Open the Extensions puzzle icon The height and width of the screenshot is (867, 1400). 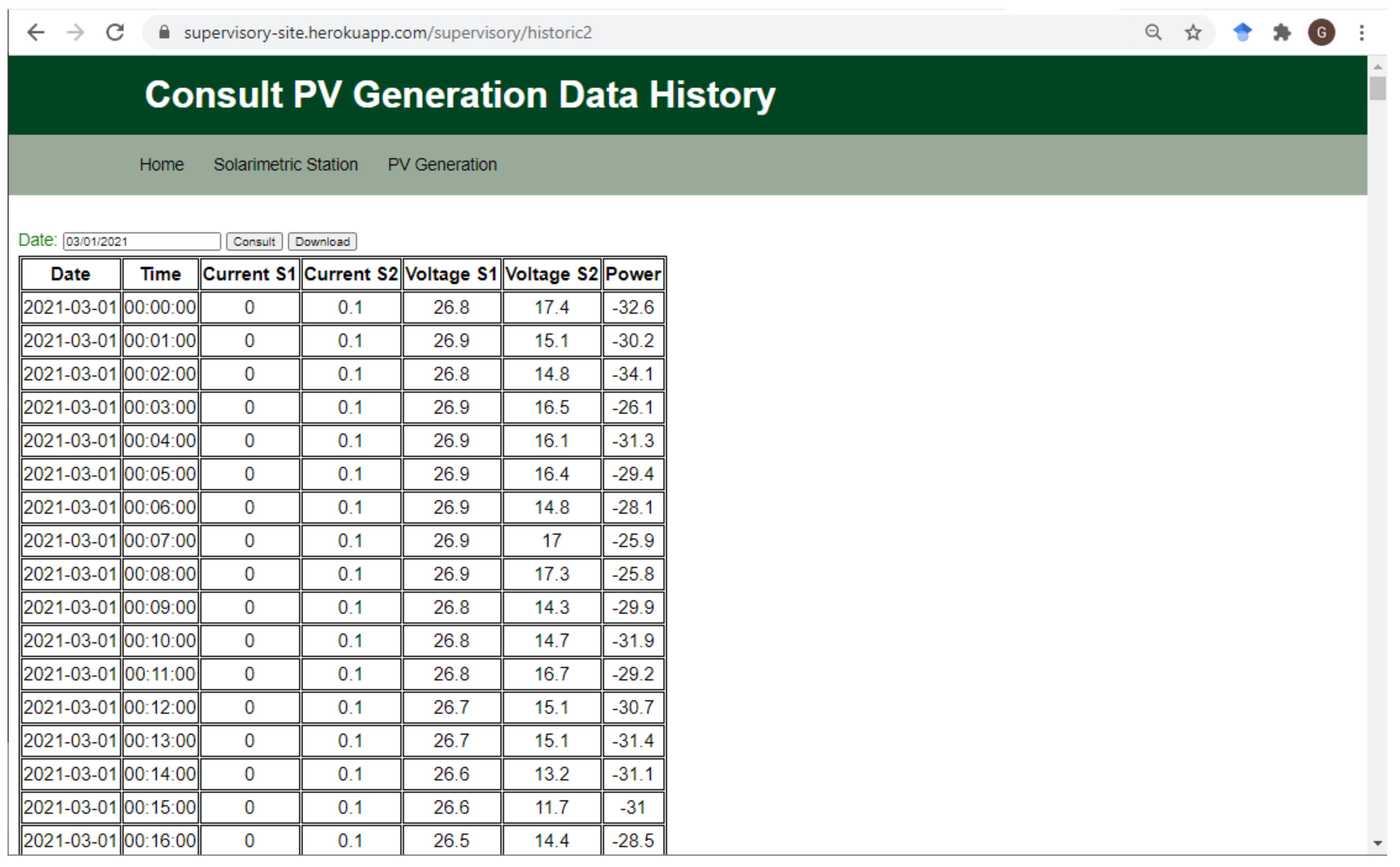pos(1282,33)
